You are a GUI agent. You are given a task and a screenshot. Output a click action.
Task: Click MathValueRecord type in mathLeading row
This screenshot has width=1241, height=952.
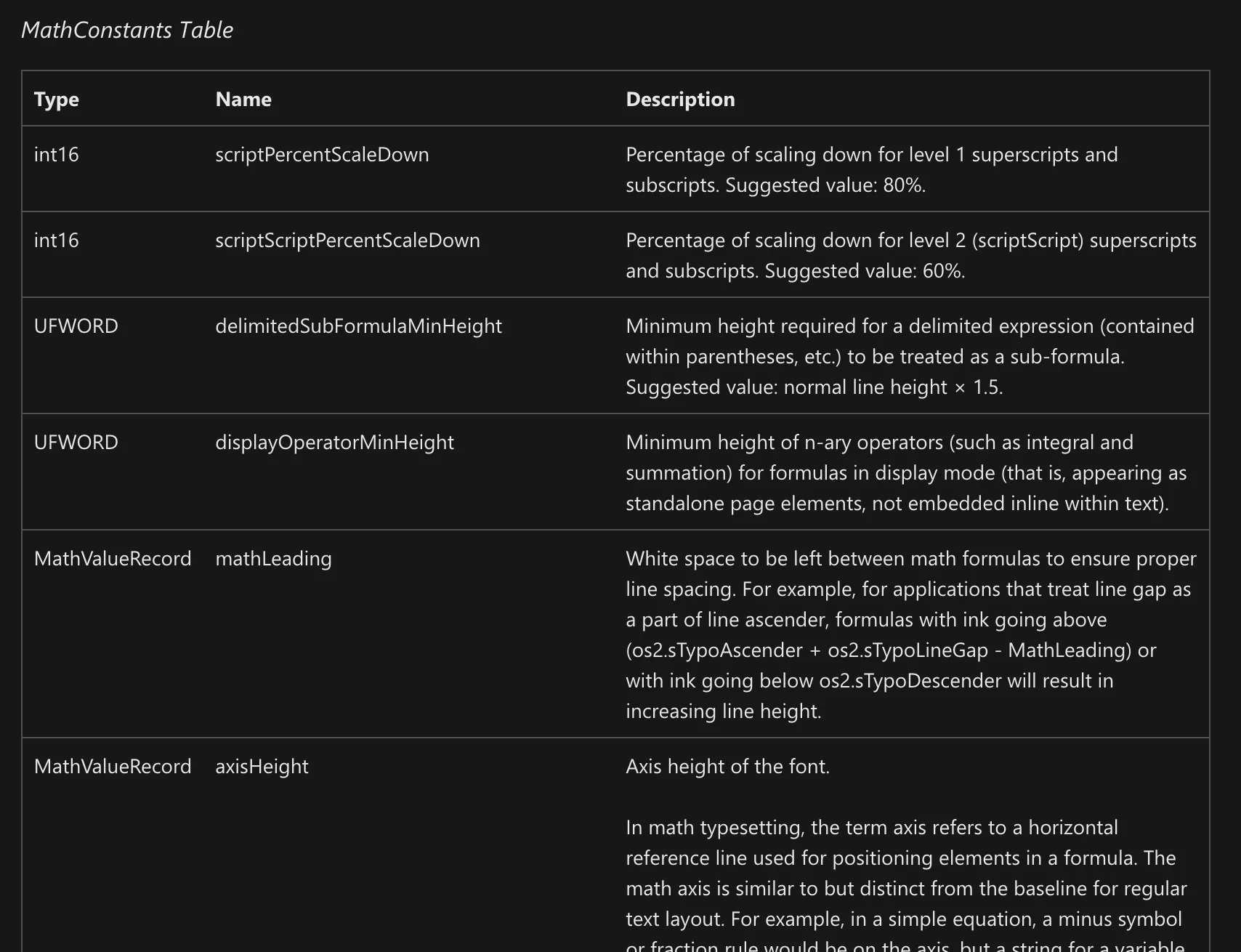[113, 559]
